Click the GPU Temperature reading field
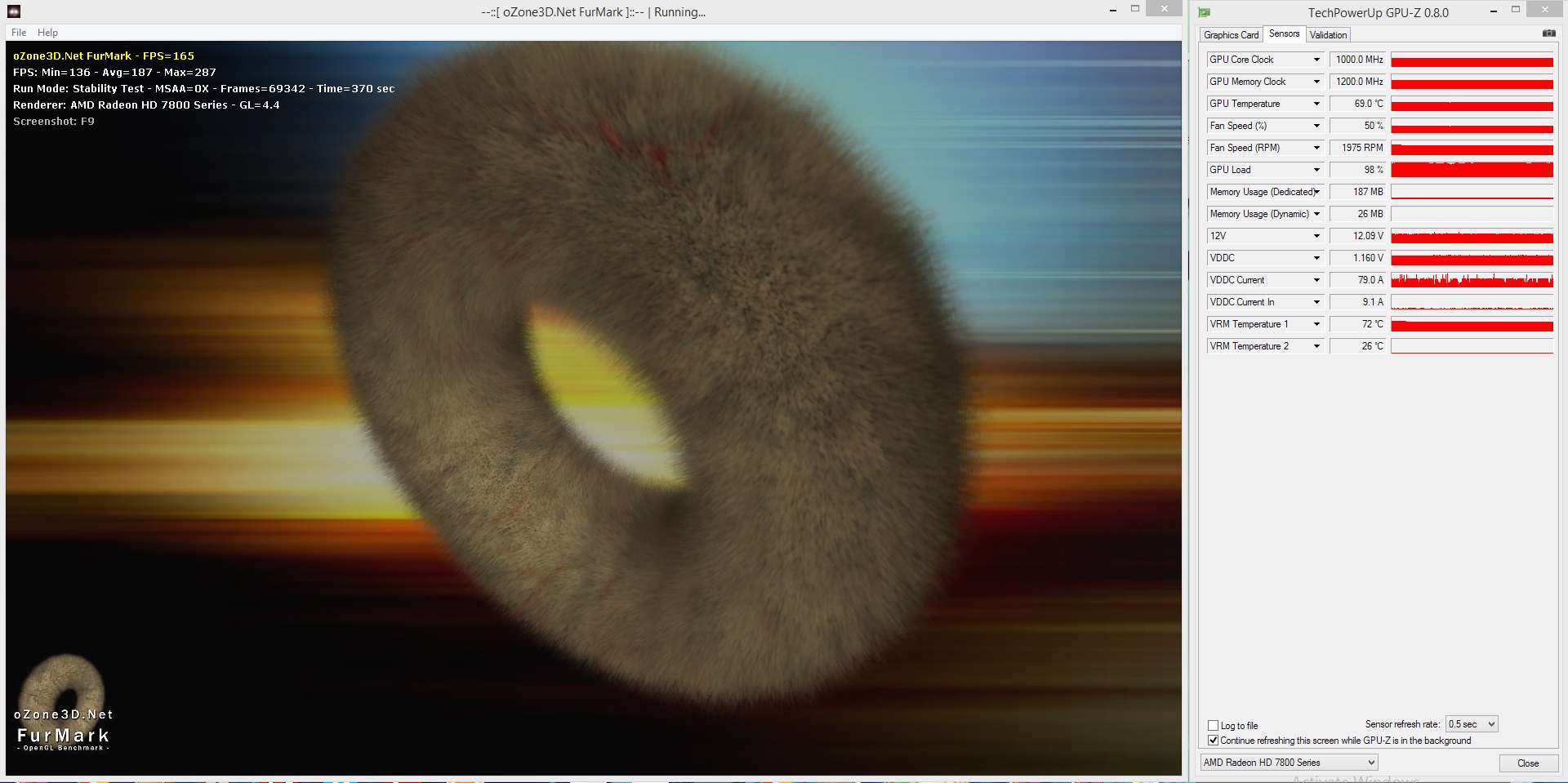 click(x=1356, y=104)
